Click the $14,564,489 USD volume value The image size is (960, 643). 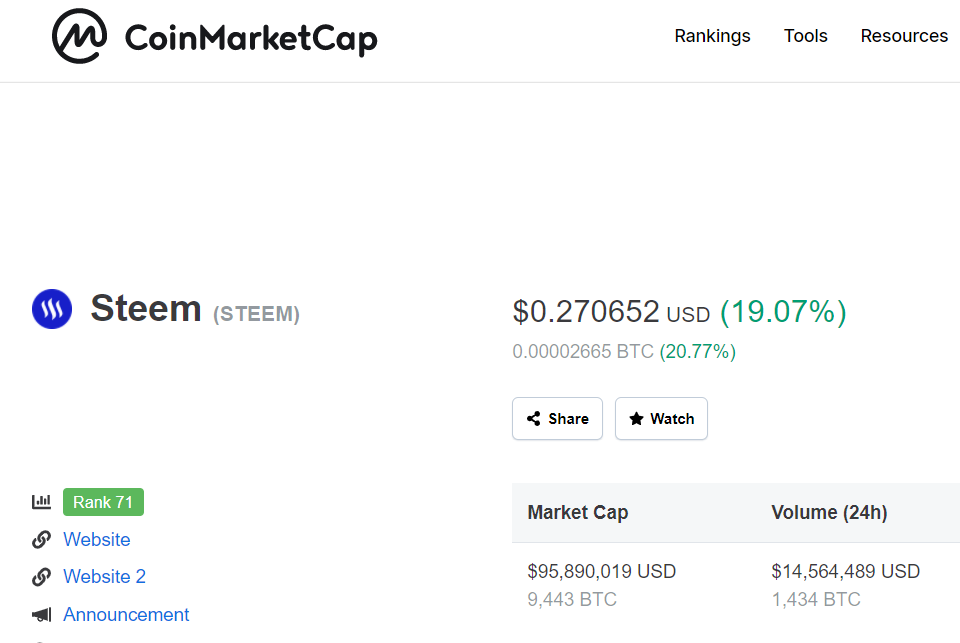coord(845,572)
